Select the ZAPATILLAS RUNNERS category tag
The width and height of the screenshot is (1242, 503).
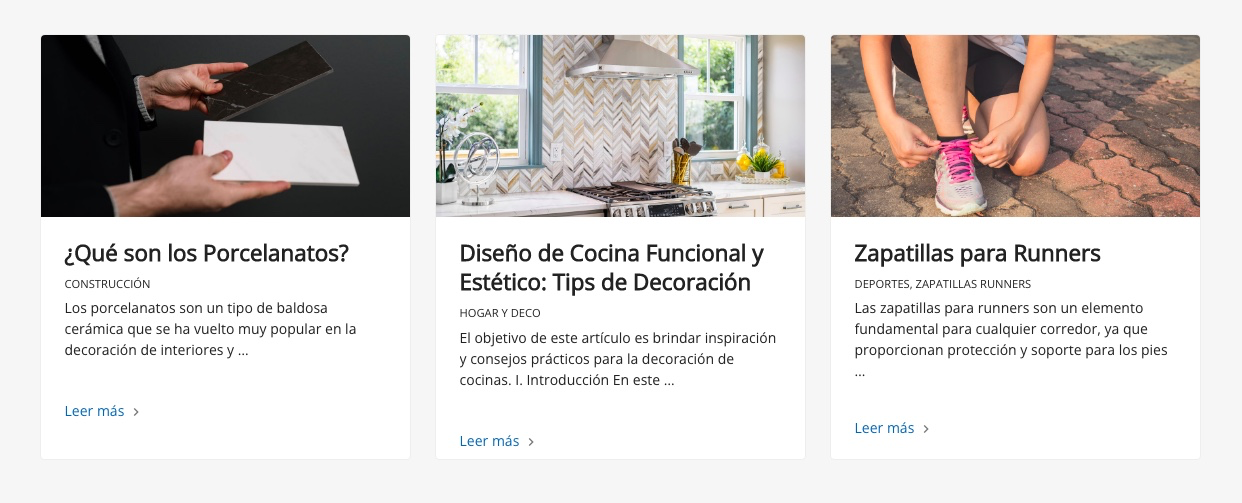(x=973, y=284)
